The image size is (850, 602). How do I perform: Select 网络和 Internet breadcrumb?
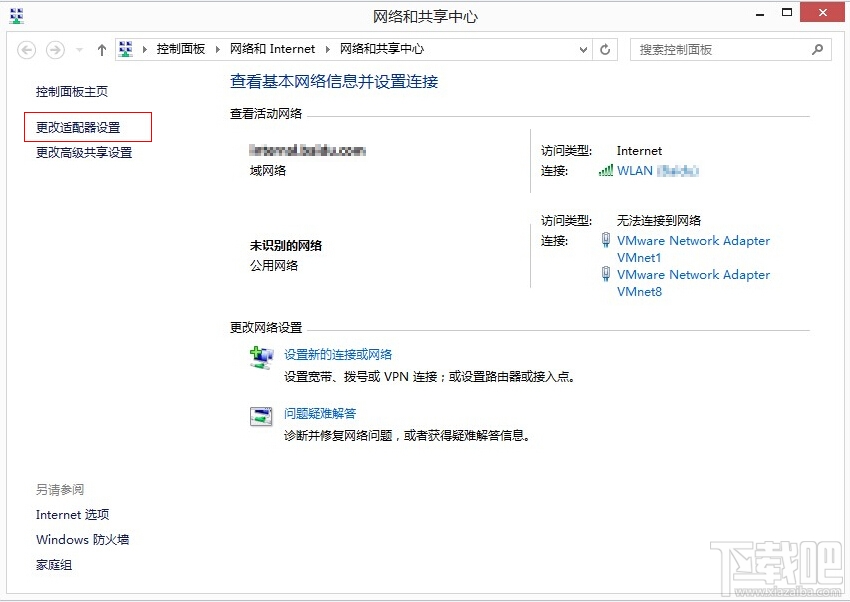point(272,49)
